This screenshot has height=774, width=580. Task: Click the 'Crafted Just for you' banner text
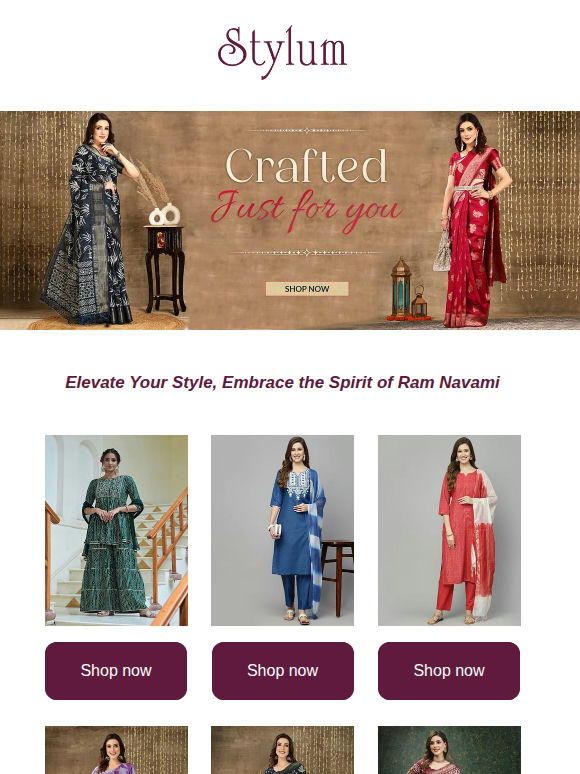tap(307, 190)
